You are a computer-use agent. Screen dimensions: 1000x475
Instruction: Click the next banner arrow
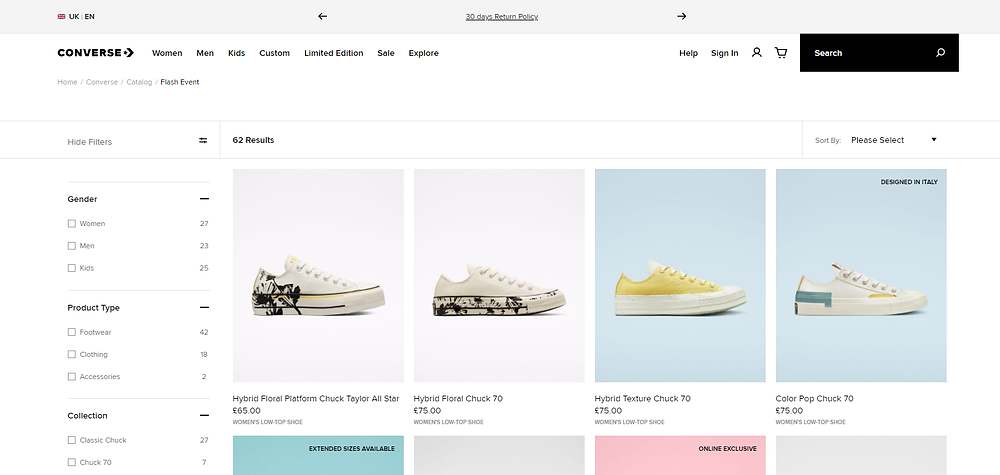[x=682, y=17]
